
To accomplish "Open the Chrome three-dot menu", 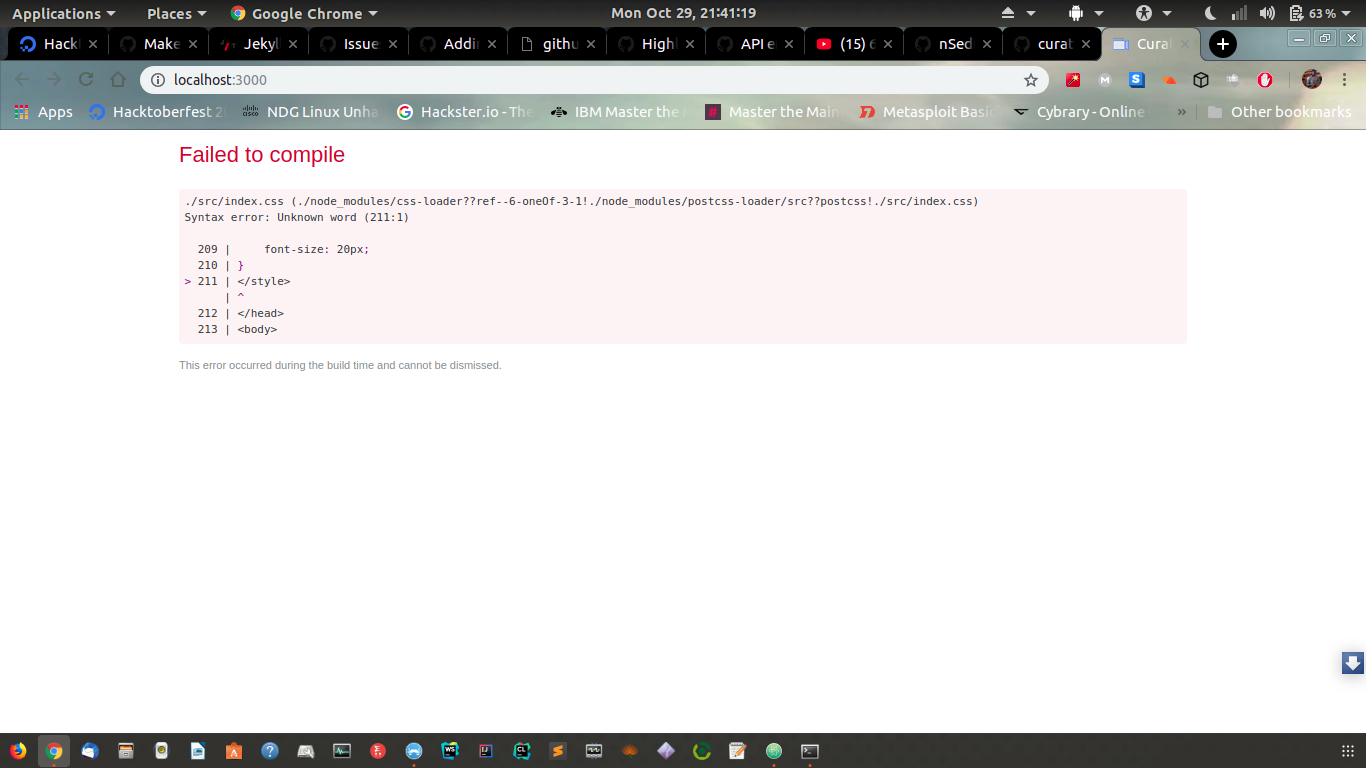I will tap(1345, 80).
